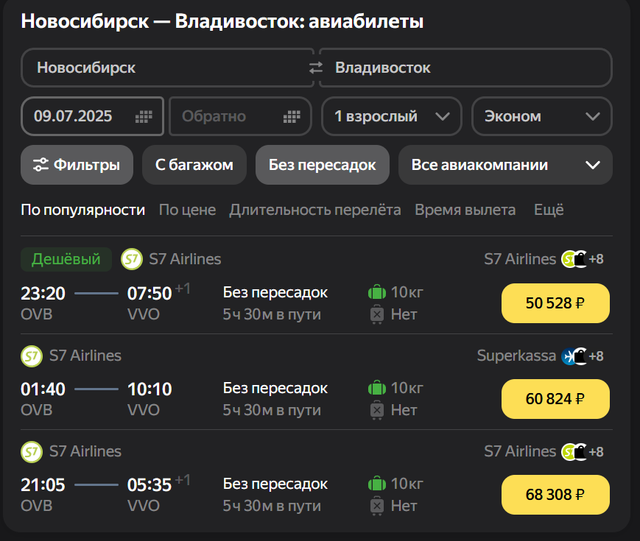Viewport: 640px width, 541px height.
Task: Click no-luggage icon on 23:20 flight
Action: pyautogui.click(x=377, y=314)
